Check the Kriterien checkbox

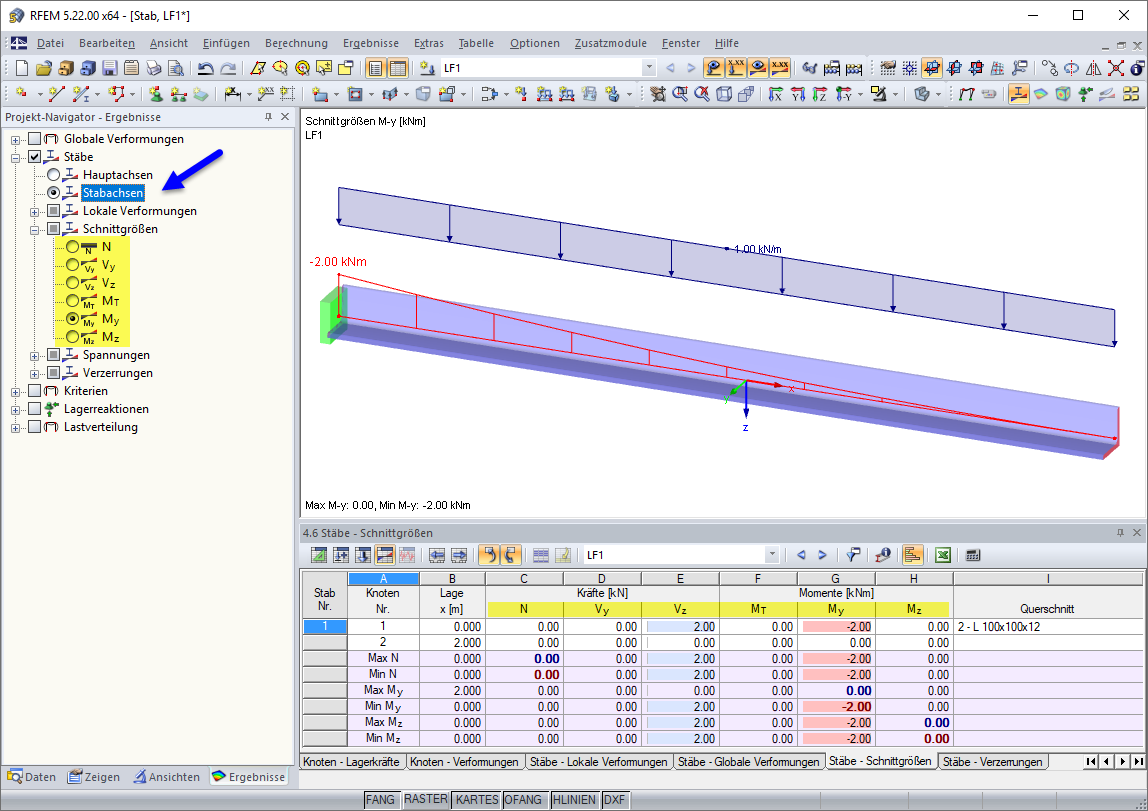click(x=34, y=391)
